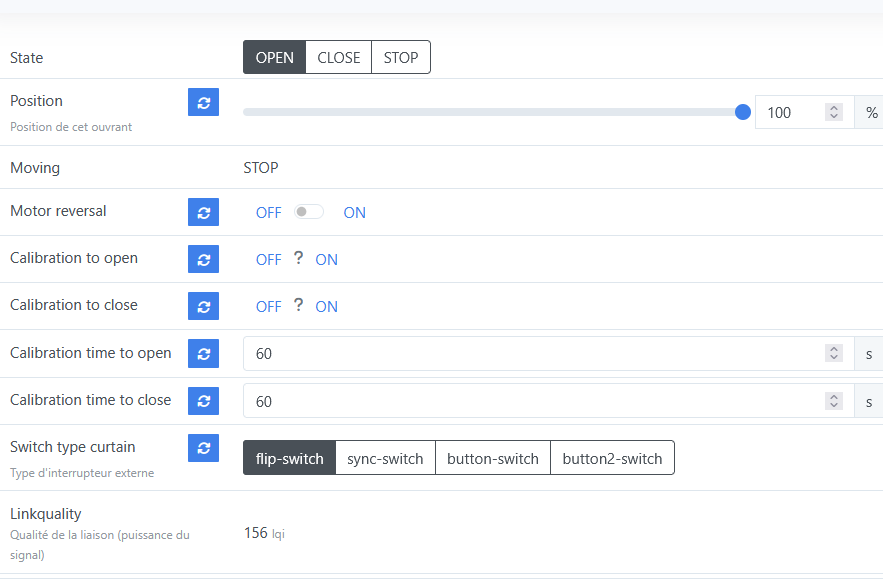Click the CLOSE state button
Image resolution: width=883 pixels, height=581 pixels.
(338, 57)
